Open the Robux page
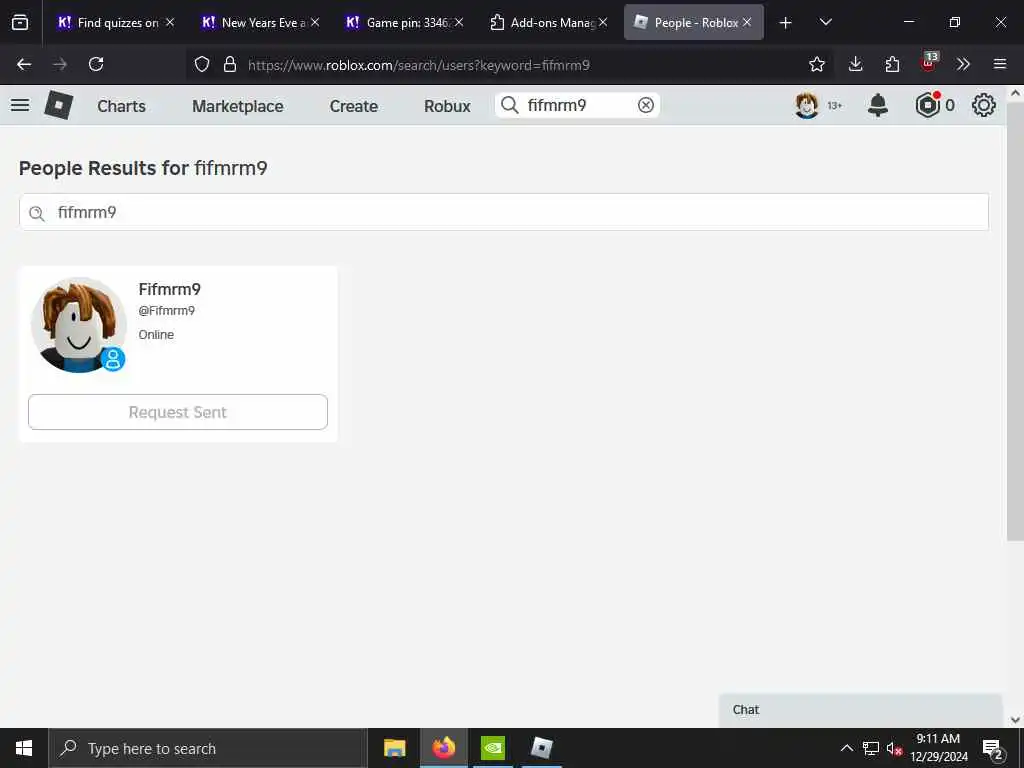1024x768 pixels. tap(447, 106)
